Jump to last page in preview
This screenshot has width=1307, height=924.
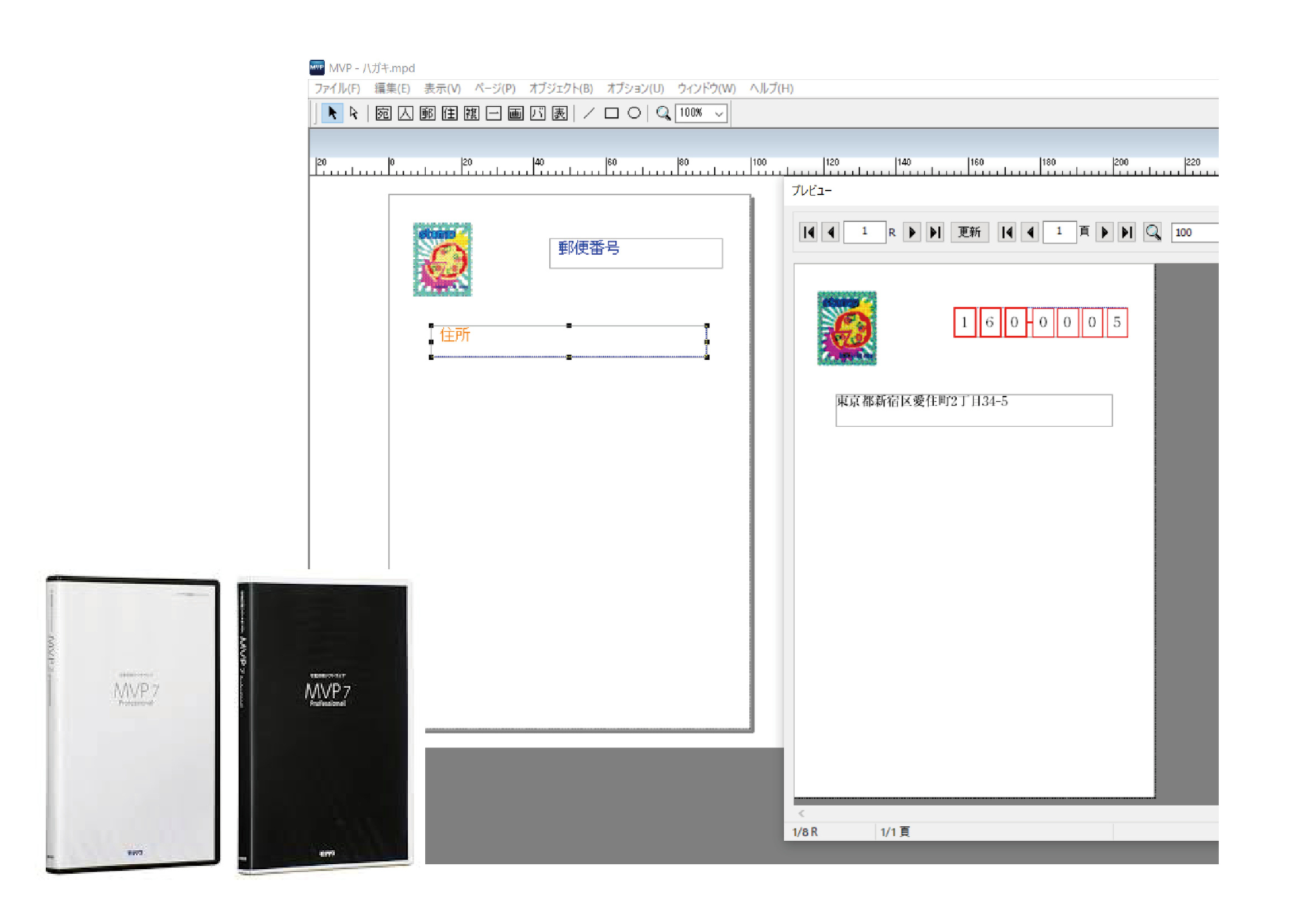[x=1127, y=232]
